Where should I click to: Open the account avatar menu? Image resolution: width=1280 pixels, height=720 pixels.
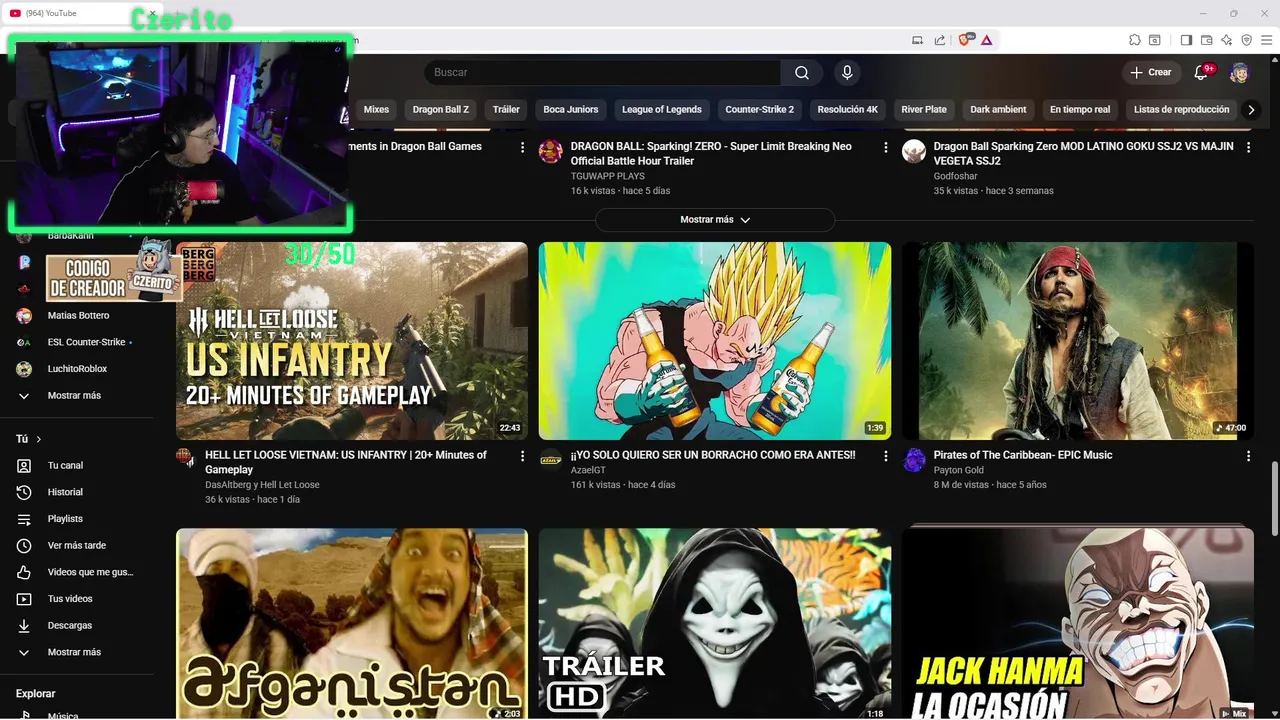[x=1239, y=72]
